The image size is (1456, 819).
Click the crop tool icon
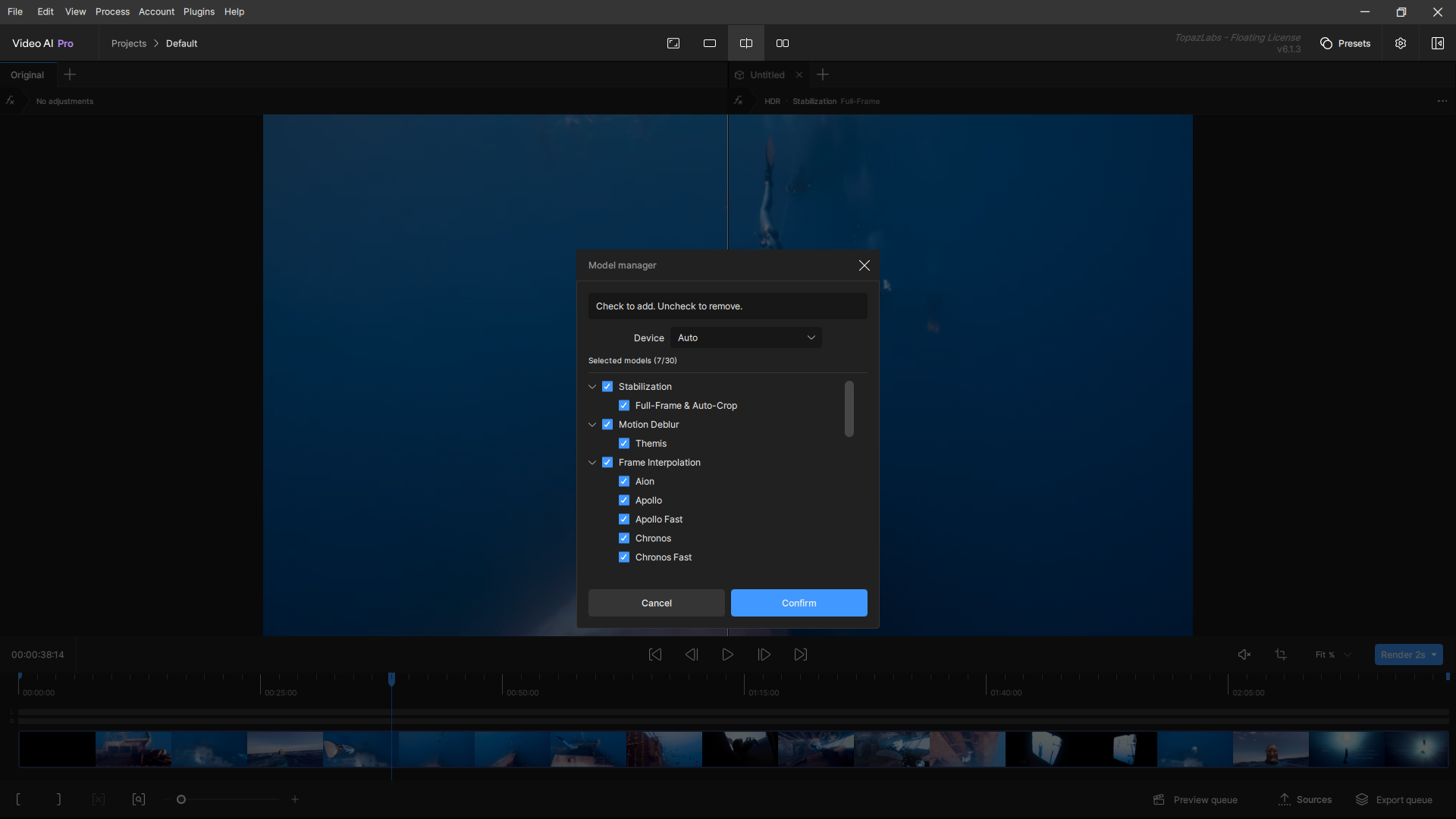click(1281, 654)
